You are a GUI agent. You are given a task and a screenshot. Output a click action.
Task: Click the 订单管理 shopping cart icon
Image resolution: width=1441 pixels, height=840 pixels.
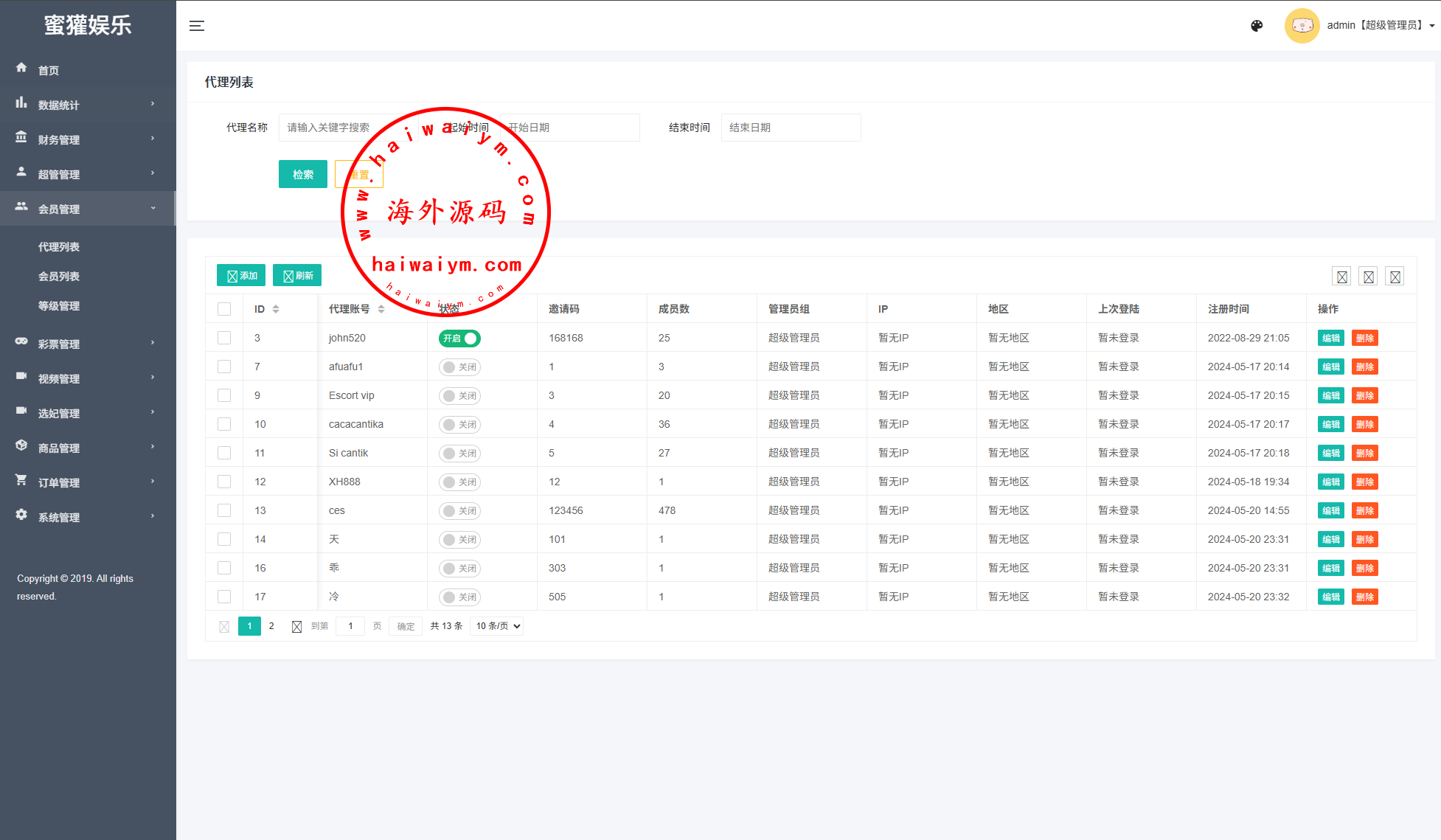[x=21, y=480]
